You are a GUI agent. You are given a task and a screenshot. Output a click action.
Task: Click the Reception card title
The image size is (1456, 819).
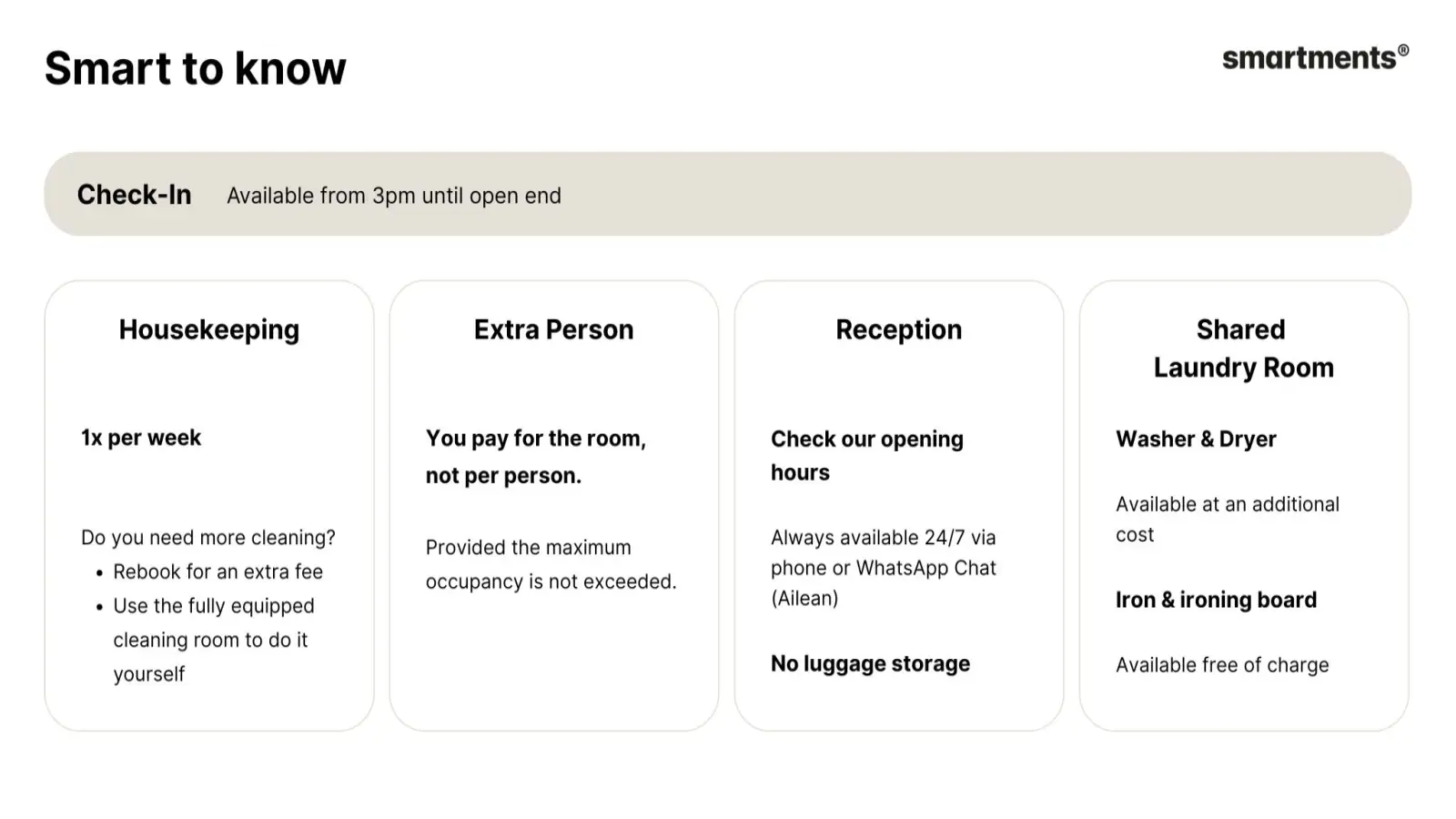tap(898, 329)
